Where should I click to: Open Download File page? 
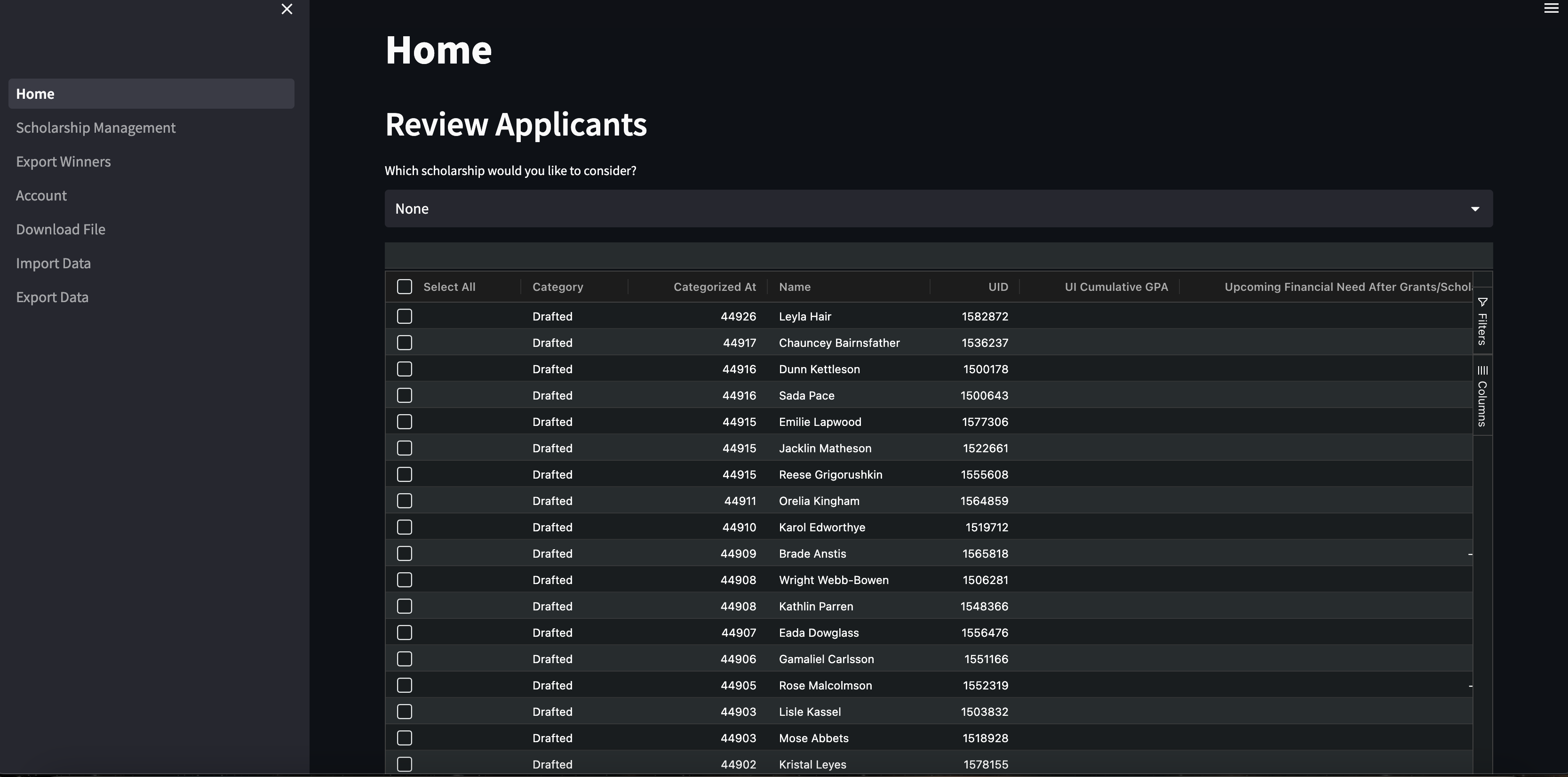pyautogui.click(x=61, y=230)
